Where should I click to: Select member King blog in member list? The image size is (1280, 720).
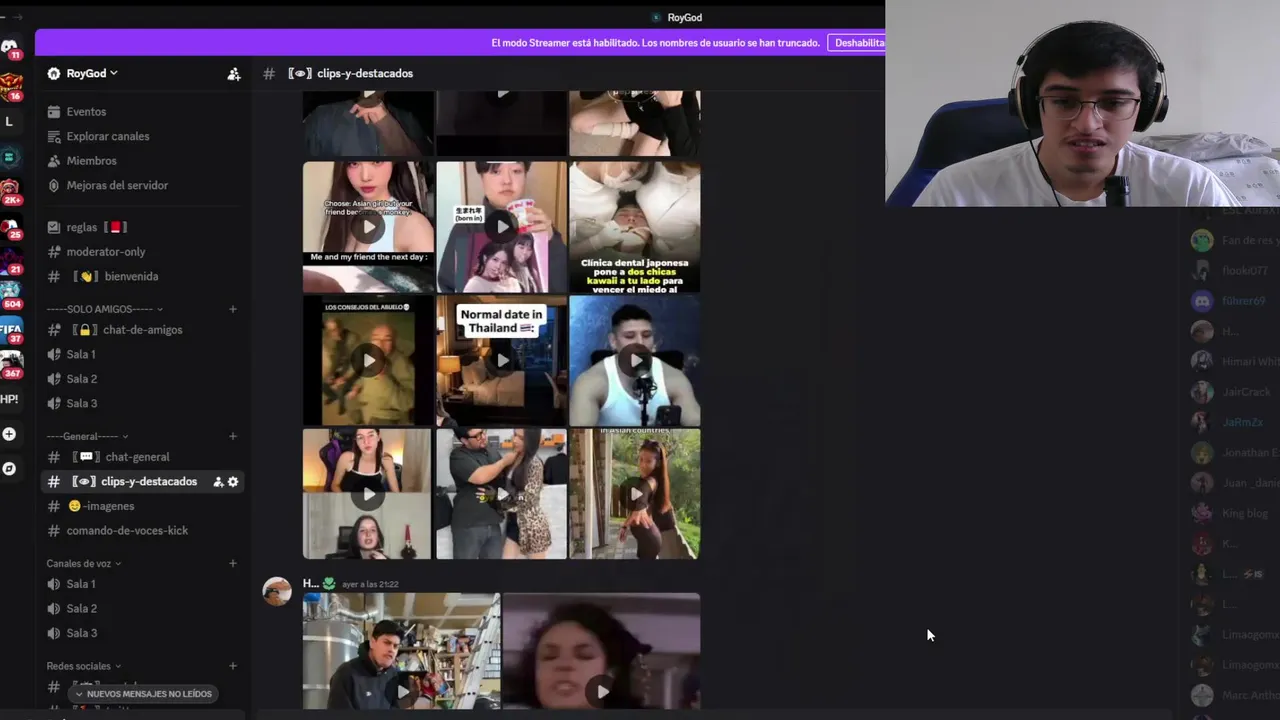pos(1230,513)
